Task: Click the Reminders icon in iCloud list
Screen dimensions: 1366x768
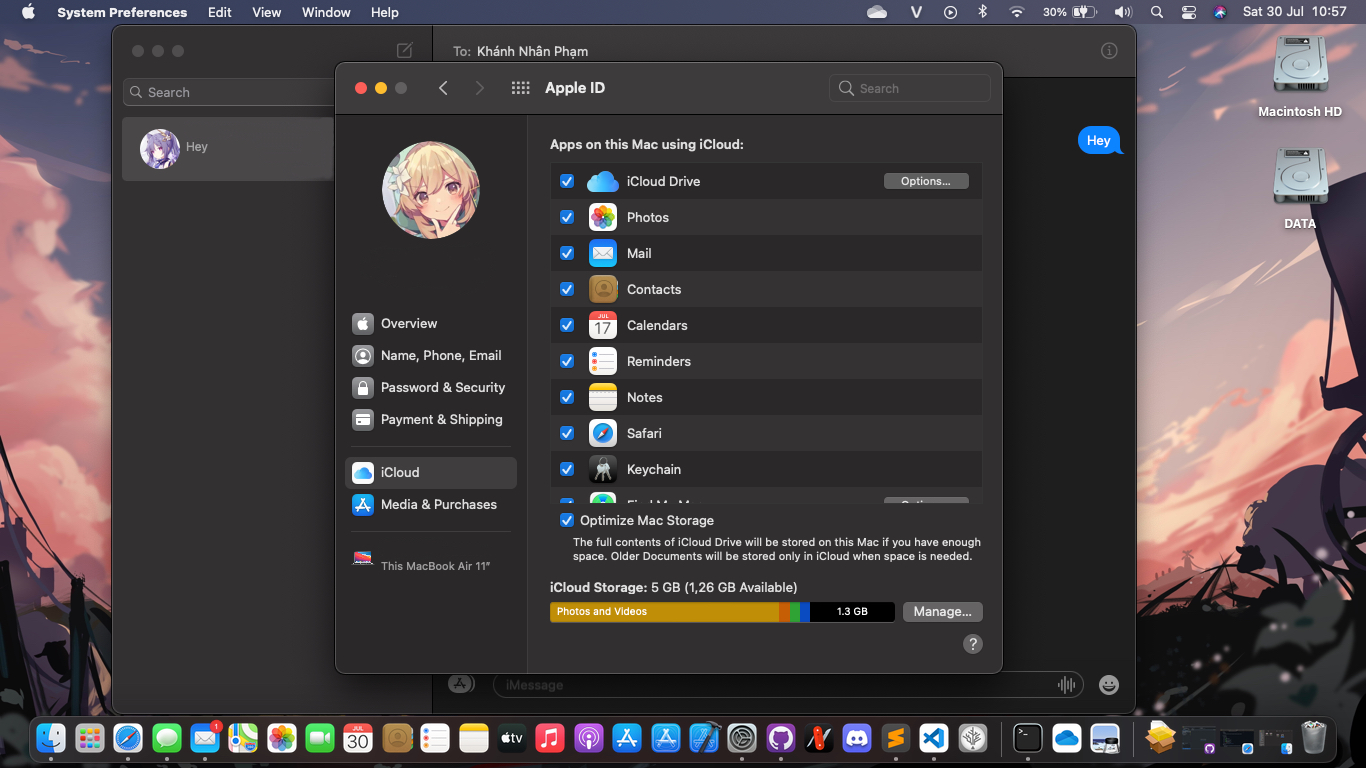Action: 603,361
